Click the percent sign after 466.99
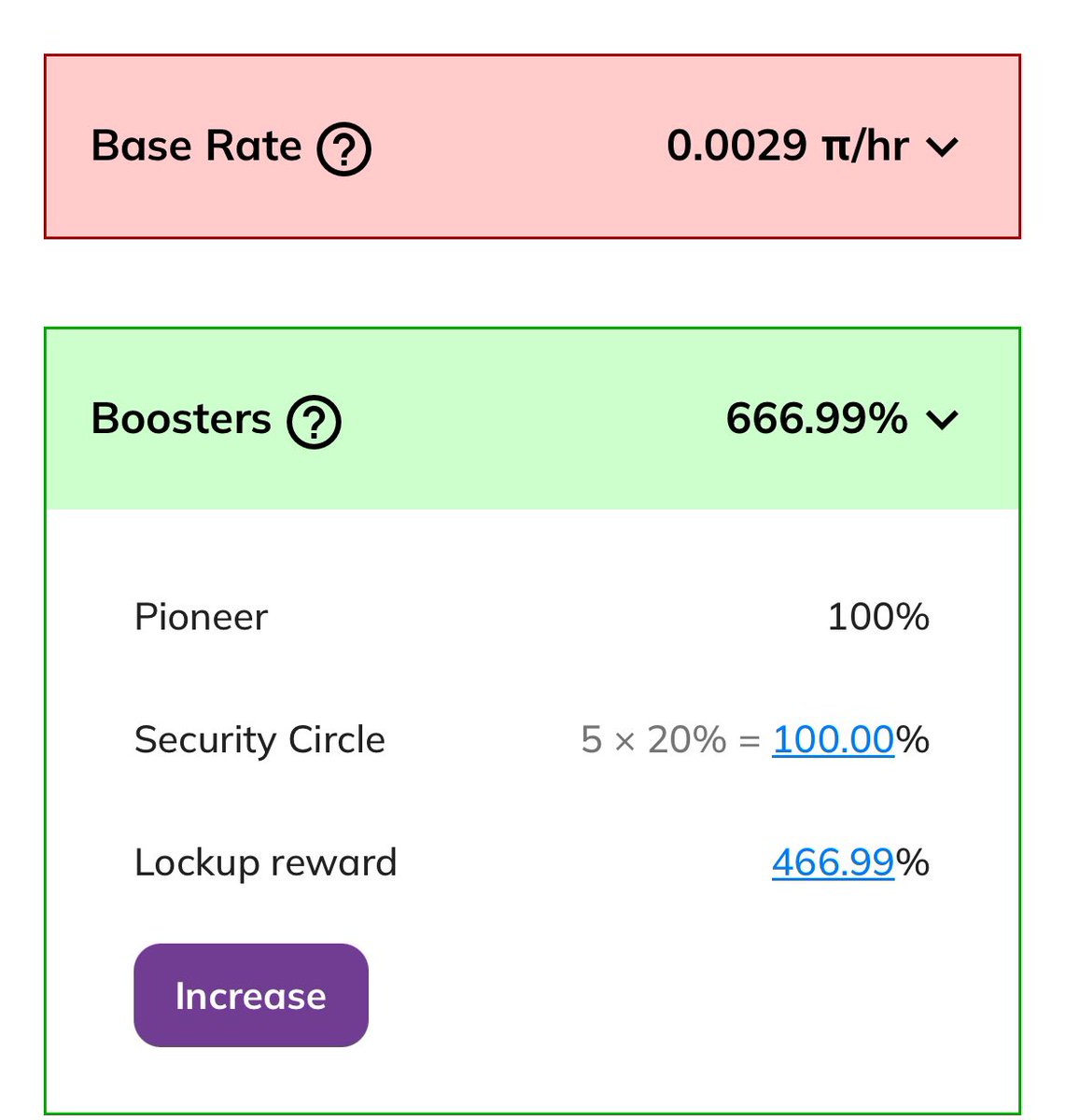This screenshot has width=1065, height=1120. [913, 861]
